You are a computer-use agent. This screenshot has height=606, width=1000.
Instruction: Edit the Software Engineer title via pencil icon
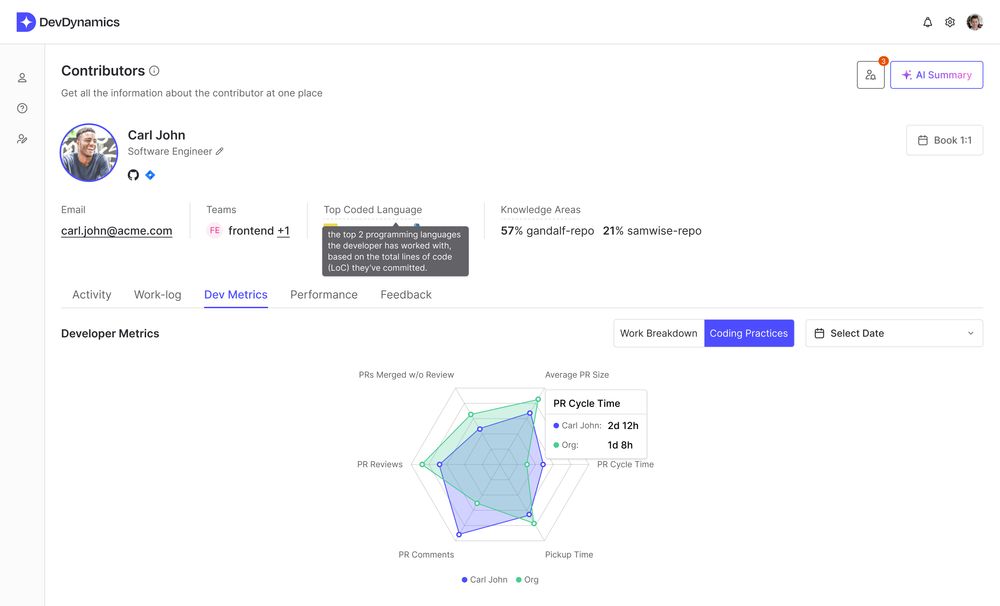tap(217, 152)
